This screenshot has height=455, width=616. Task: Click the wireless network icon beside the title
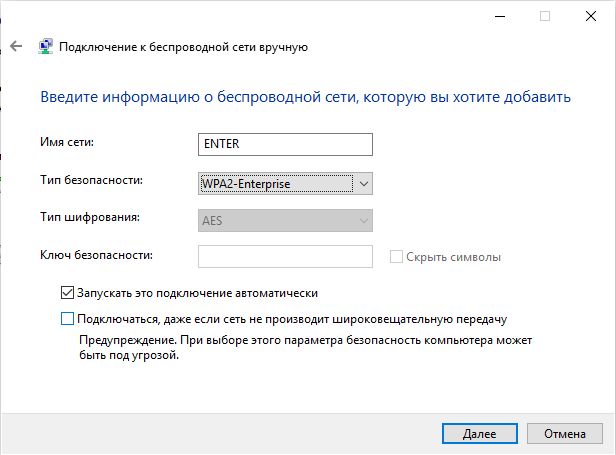click(45, 46)
